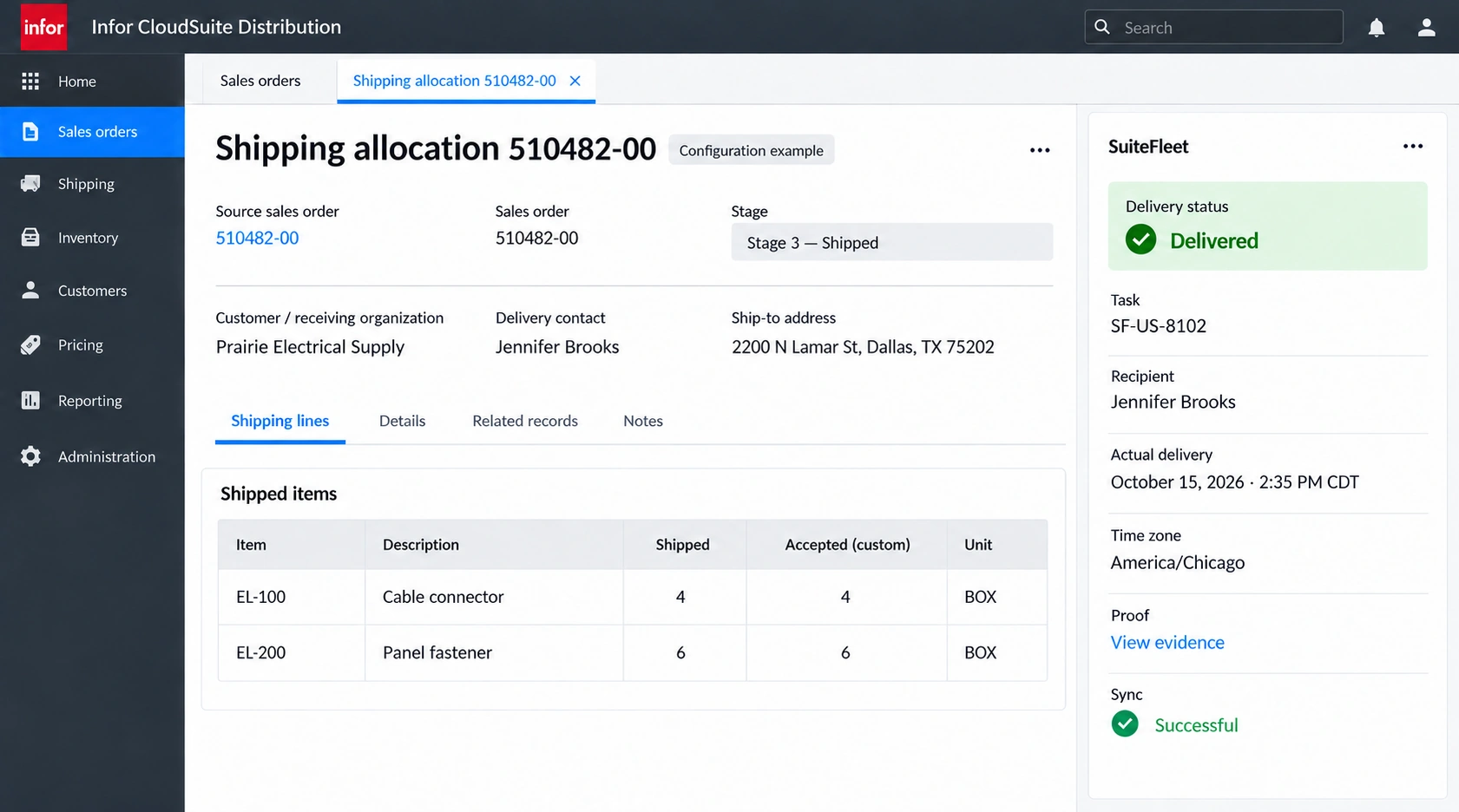
Task: Open source sales order 510482-00 link
Action: (257, 238)
